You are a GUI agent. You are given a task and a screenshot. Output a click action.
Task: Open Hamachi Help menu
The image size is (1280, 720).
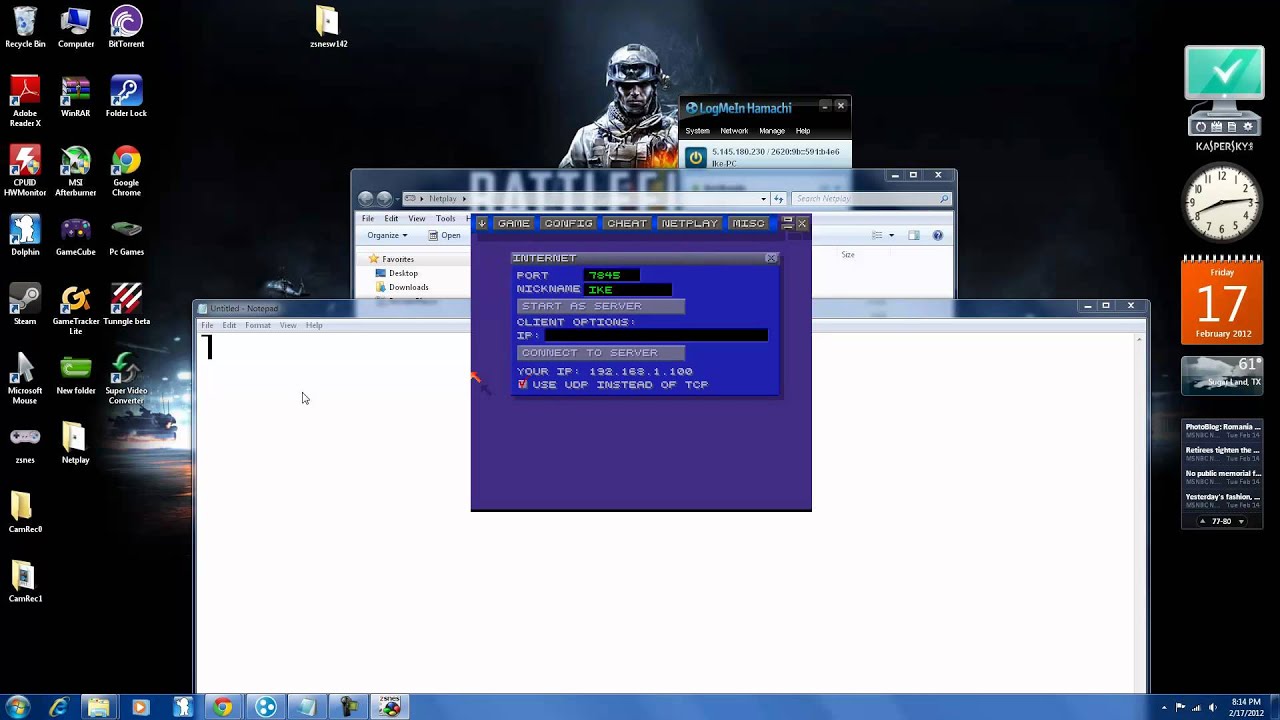point(803,131)
